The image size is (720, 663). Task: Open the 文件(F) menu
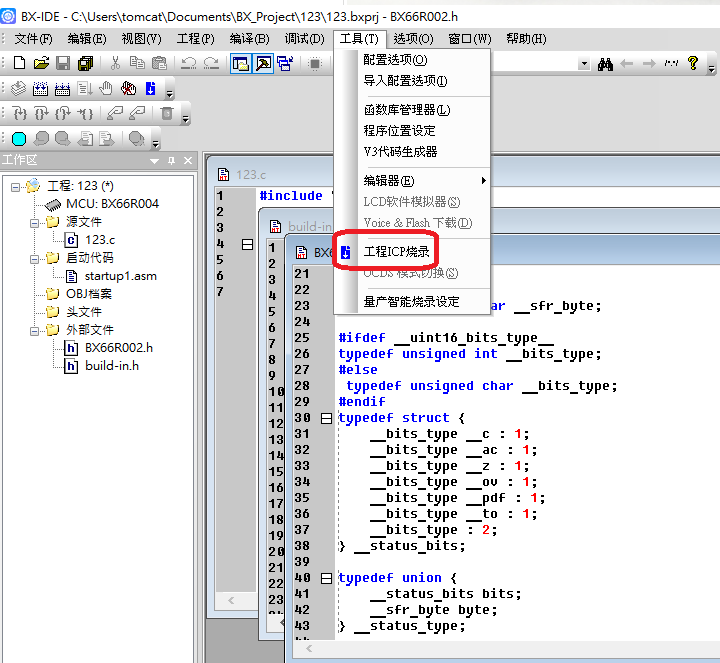click(x=34, y=39)
